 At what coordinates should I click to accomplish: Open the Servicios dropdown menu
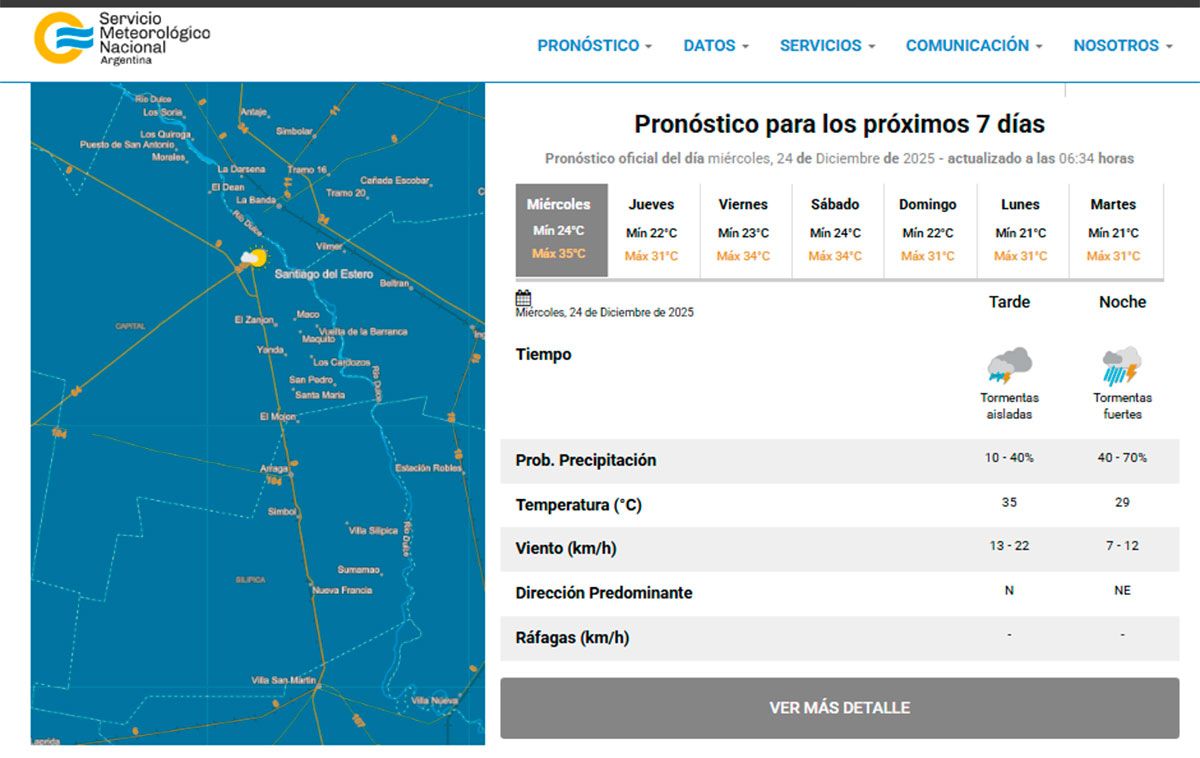coord(827,46)
